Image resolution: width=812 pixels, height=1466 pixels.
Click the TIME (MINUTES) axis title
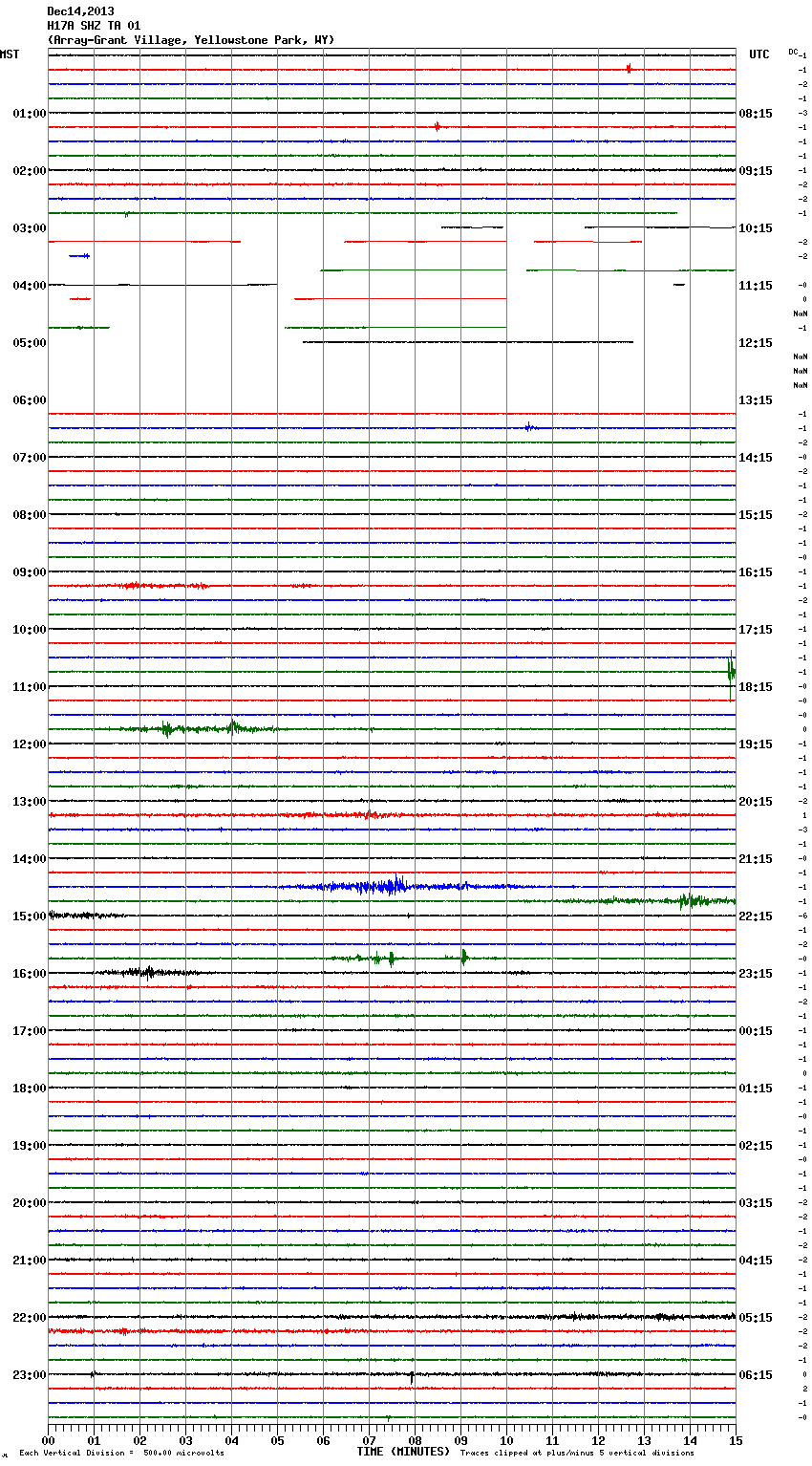pyautogui.click(x=403, y=1452)
